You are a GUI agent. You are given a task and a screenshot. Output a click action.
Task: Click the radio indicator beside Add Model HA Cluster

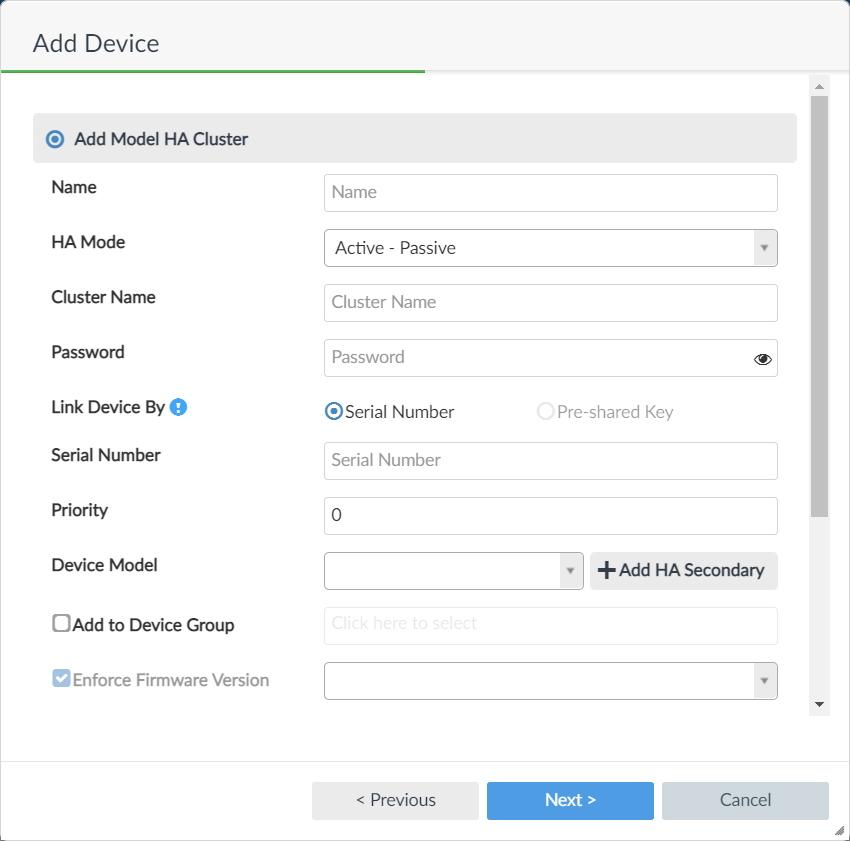54,138
